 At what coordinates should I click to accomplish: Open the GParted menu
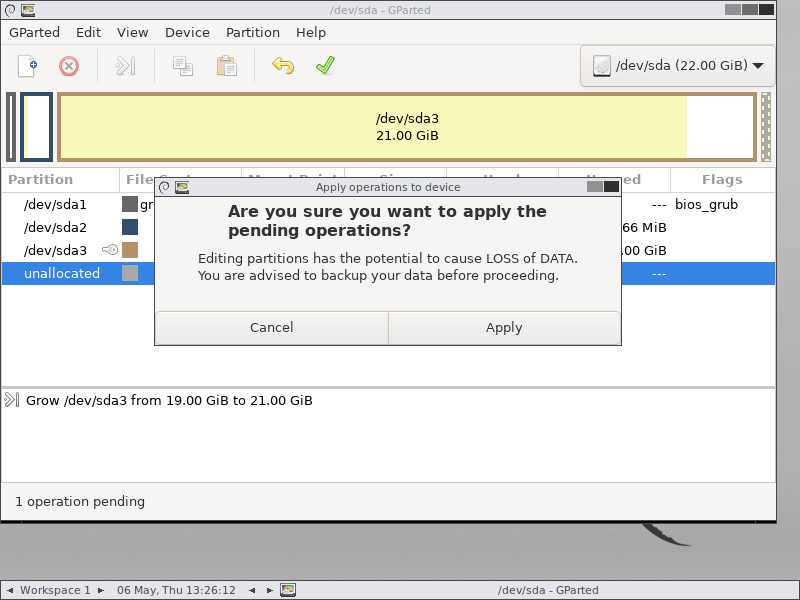click(x=35, y=32)
